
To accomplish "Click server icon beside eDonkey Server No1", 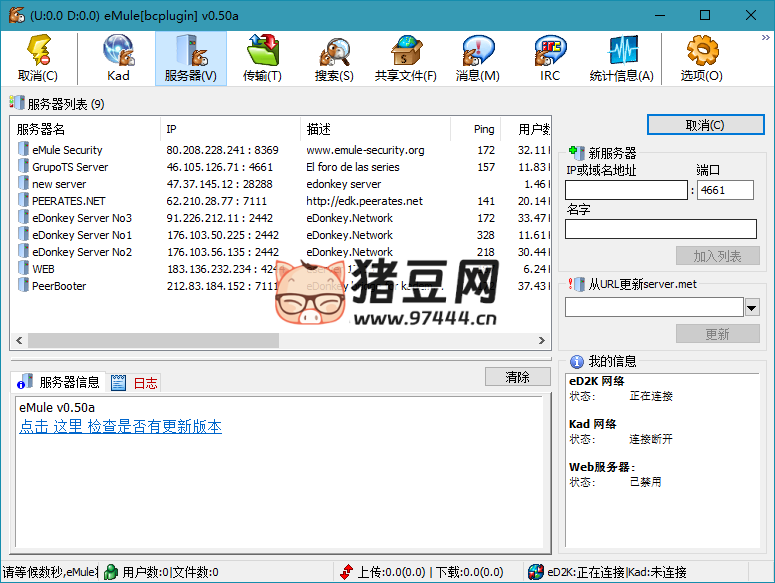I will [23, 234].
